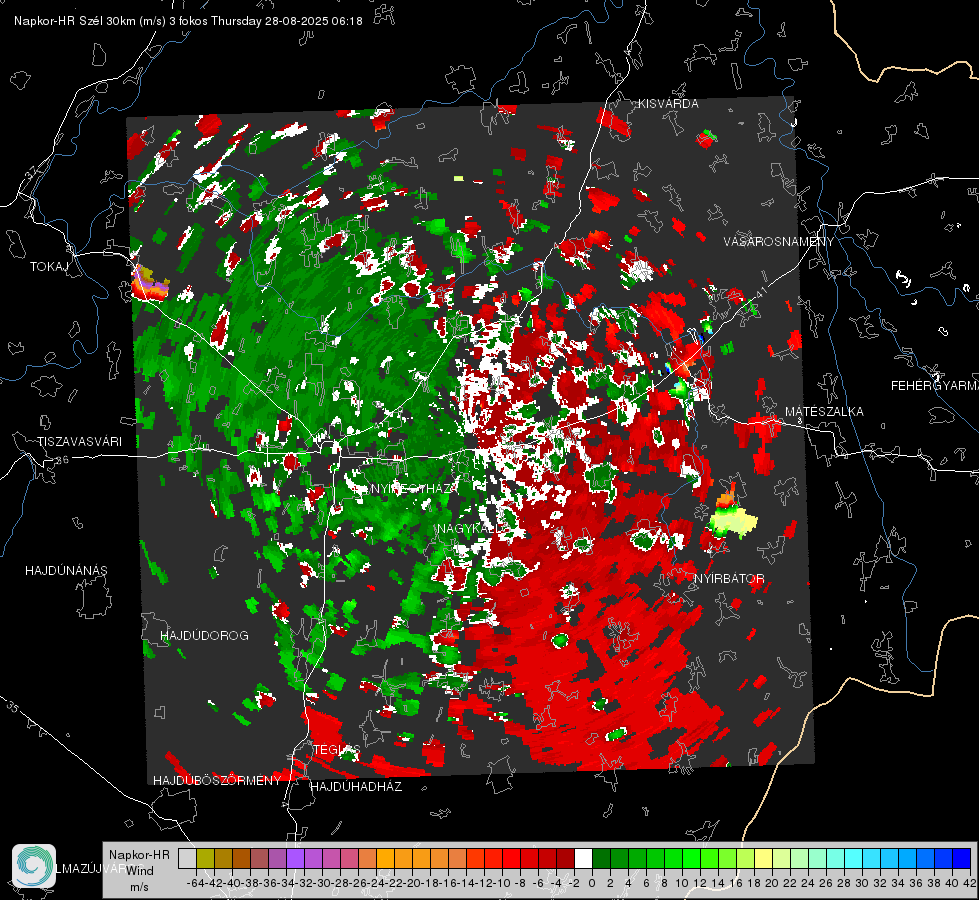Image resolution: width=979 pixels, height=900 pixels.
Task: Select the TISZAVASVÁRI town label
Action: [x=79, y=442]
